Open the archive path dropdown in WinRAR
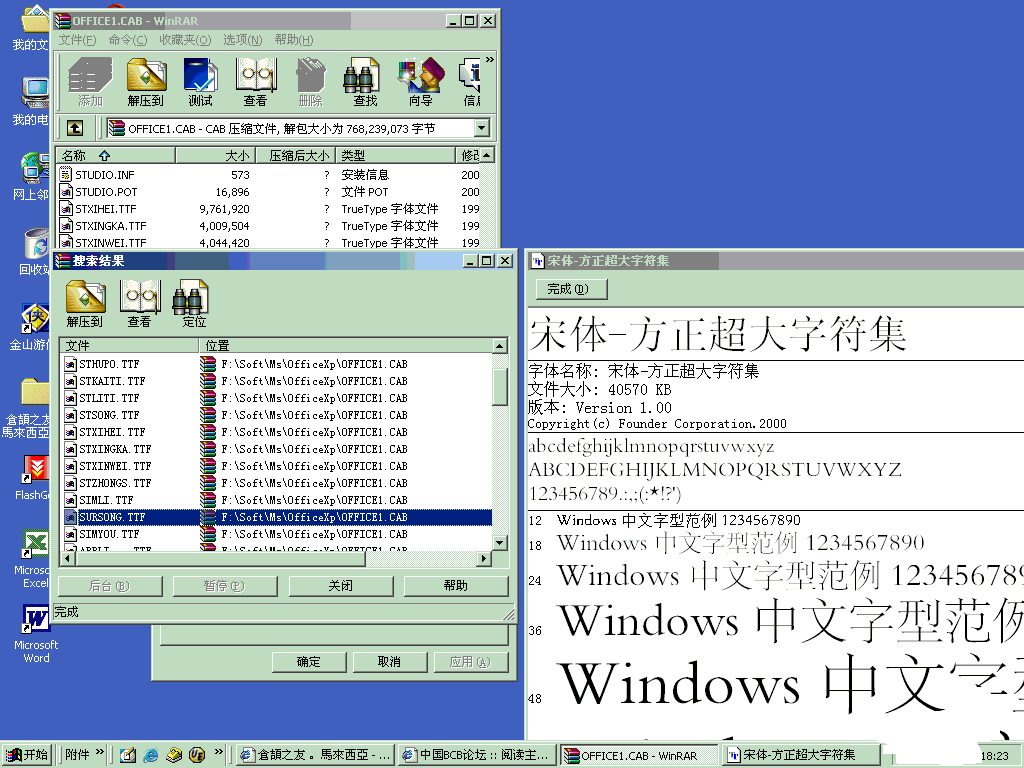The width and height of the screenshot is (1024, 768). coord(482,128)
